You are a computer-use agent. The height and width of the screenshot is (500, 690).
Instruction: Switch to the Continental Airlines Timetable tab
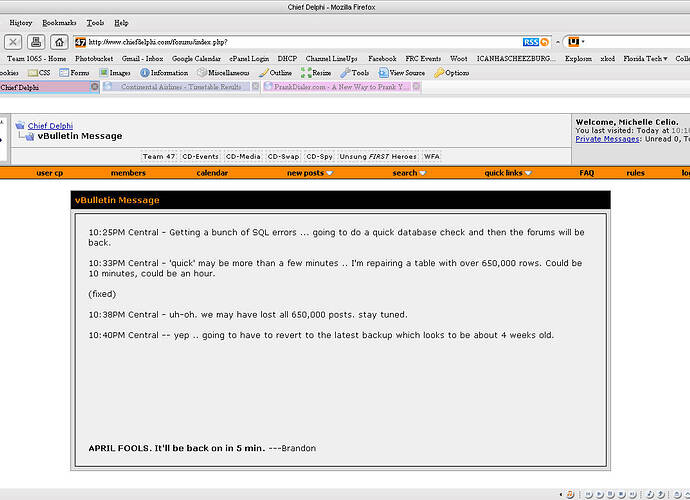181,87
